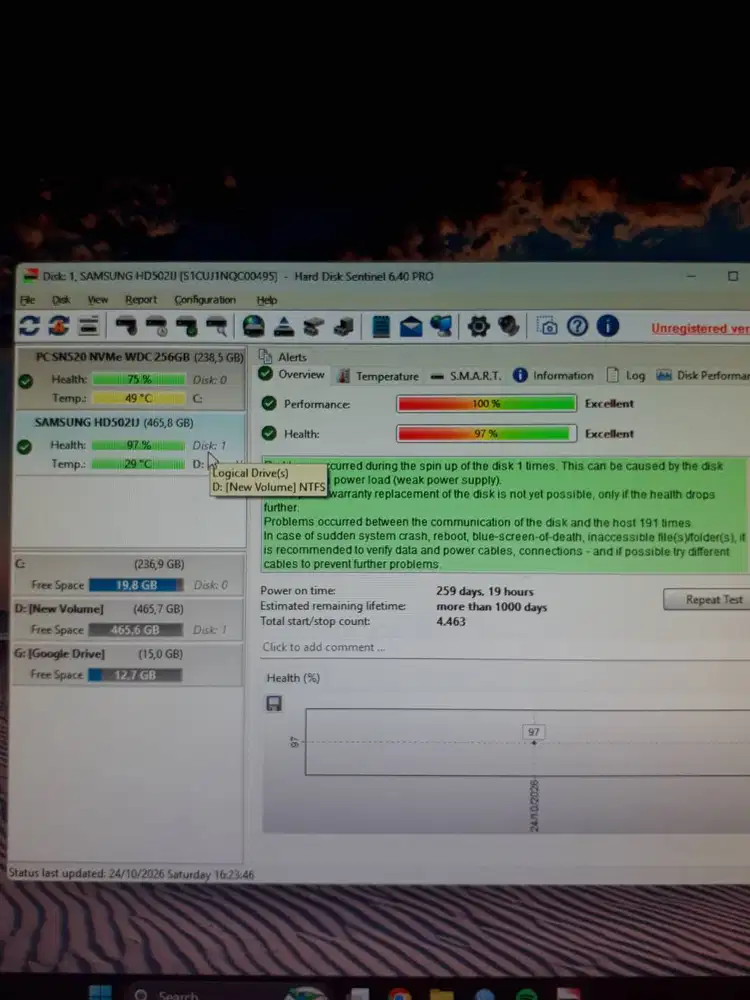Image resolution: width=750 pixels, height=1000 pixels.
Task: Click the disk-with-box icon before the notepad
Action: pyautogui.click(x=344, y=326)
